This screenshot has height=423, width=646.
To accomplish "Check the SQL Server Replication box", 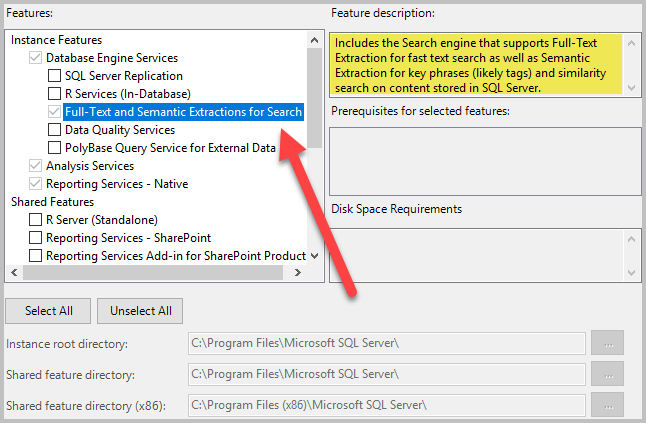I will click(x=54, y=76).
